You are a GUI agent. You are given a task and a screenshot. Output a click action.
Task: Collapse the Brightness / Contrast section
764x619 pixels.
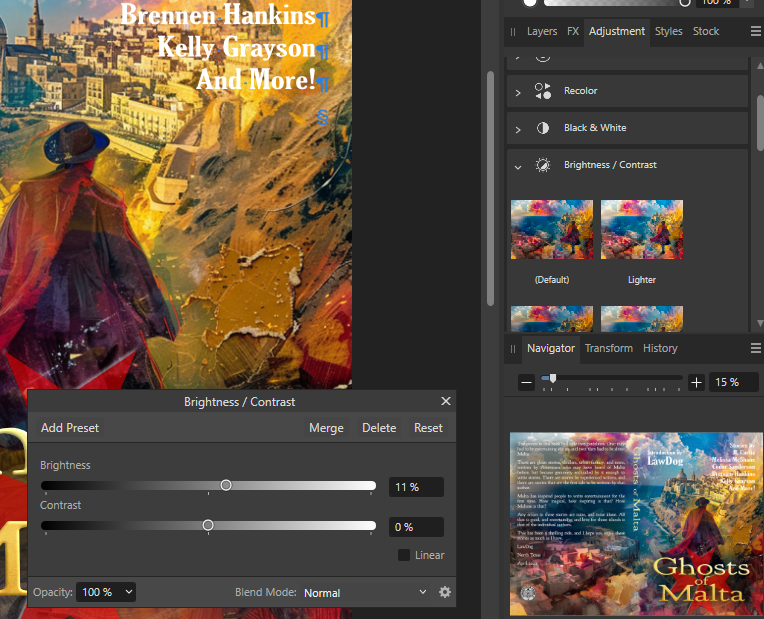(518, 166)
